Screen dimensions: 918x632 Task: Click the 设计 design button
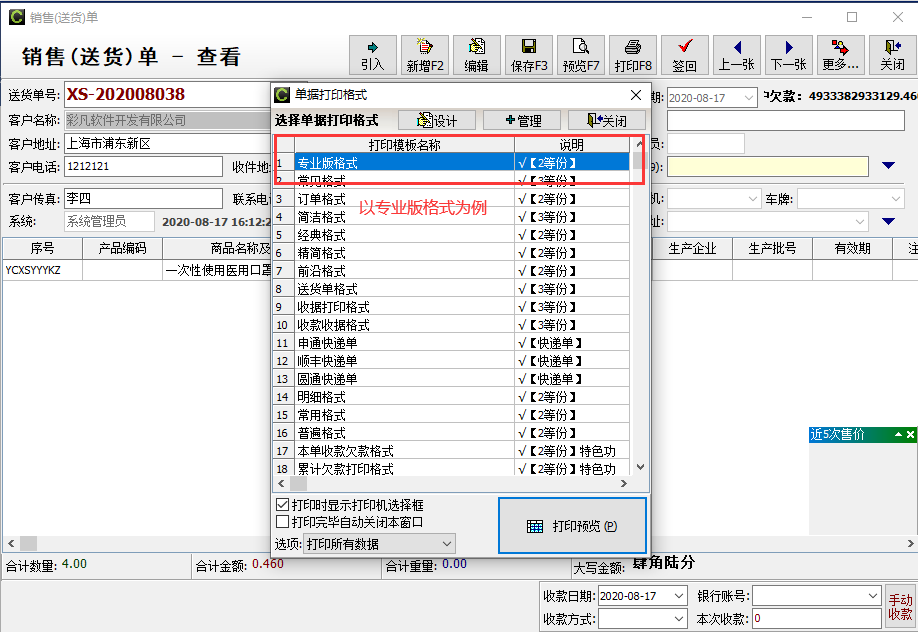click(436, 121)
